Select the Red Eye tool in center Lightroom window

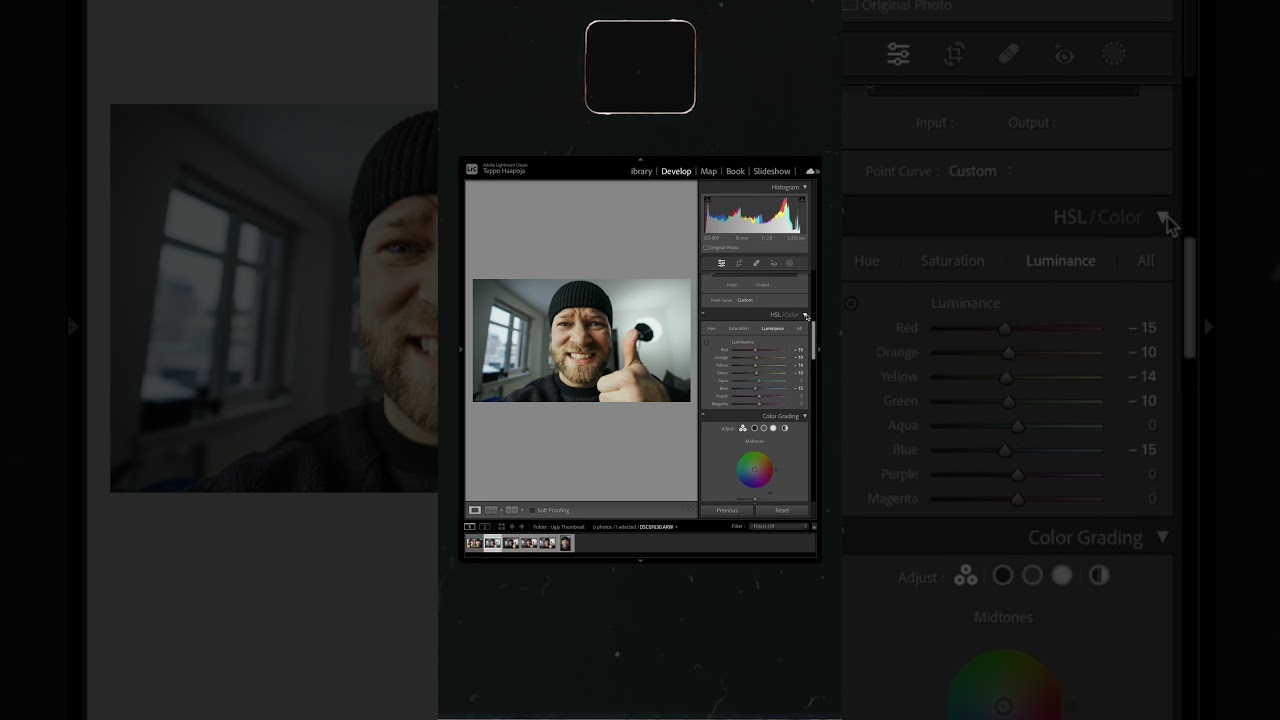(774, 263)
